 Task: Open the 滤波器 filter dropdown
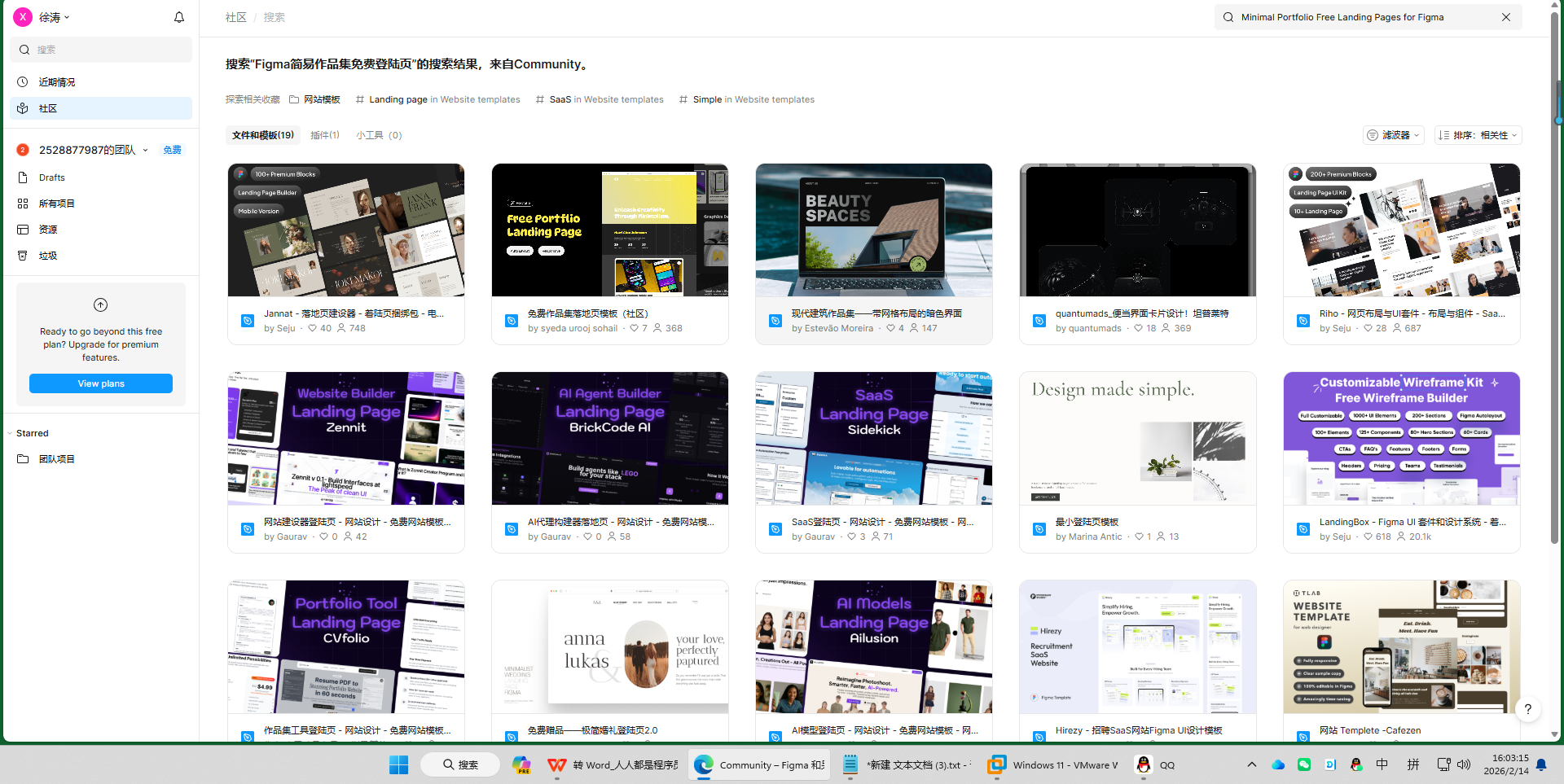tap(1394, 135)
